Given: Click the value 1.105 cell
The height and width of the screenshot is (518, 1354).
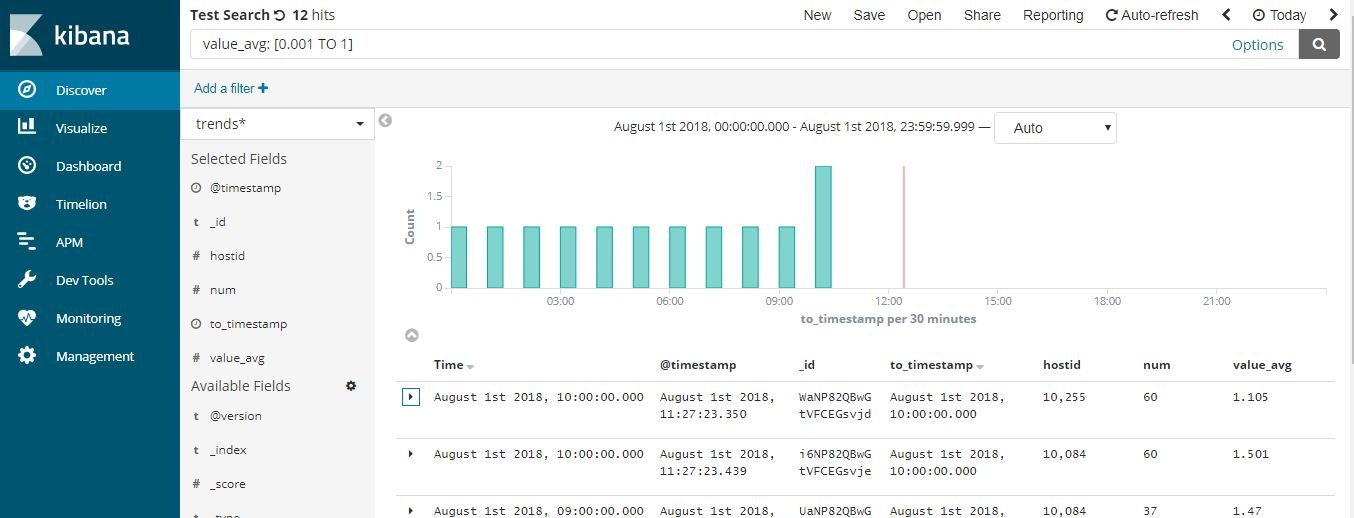Looking at the screenshot, I should point(1250,397).
